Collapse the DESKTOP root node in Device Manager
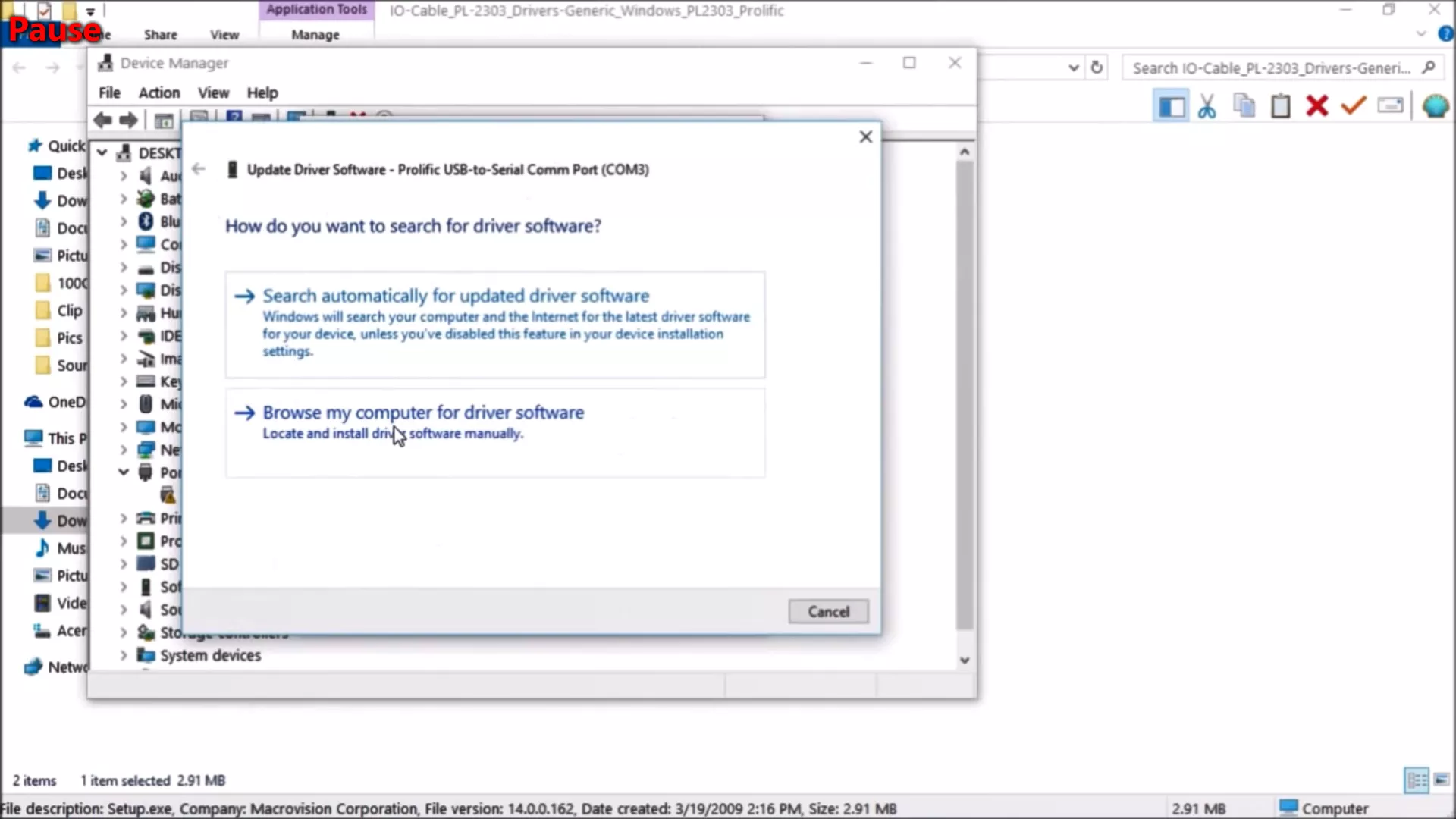The width and height of the screenshot is (1456, 819). pyautogui.click(x=102, y=152)
